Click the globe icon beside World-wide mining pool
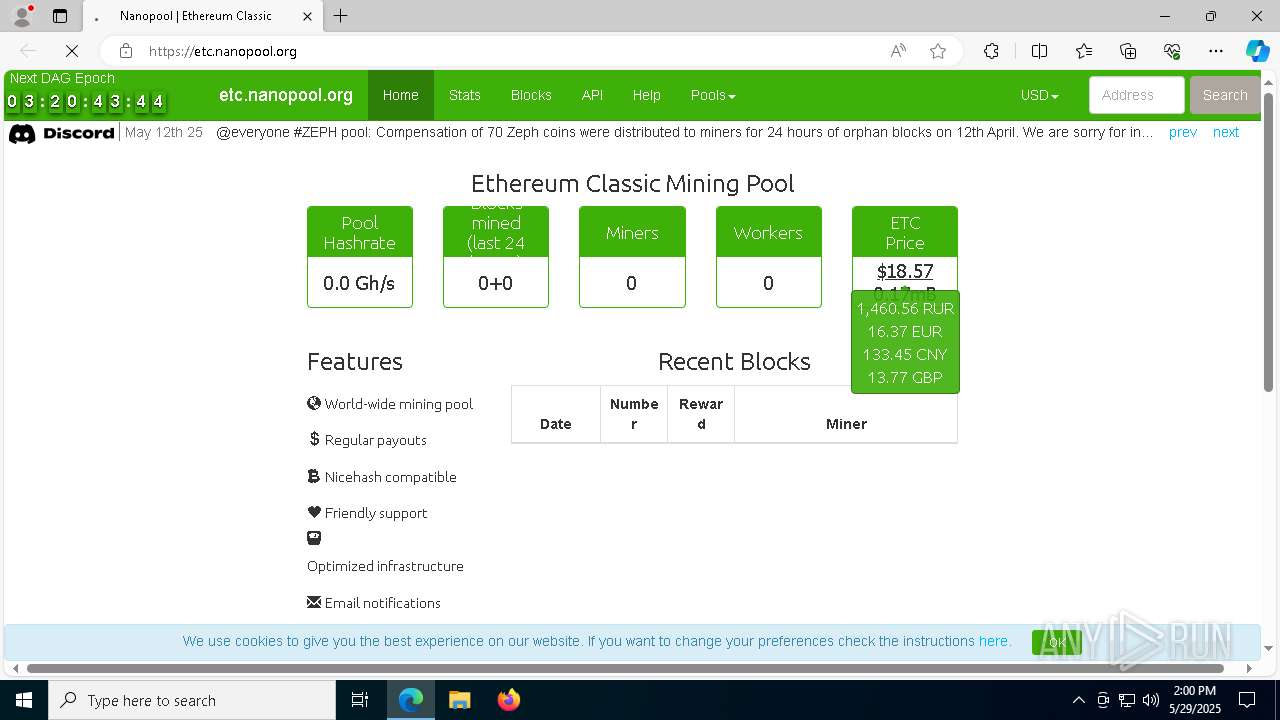 [314, 403]
